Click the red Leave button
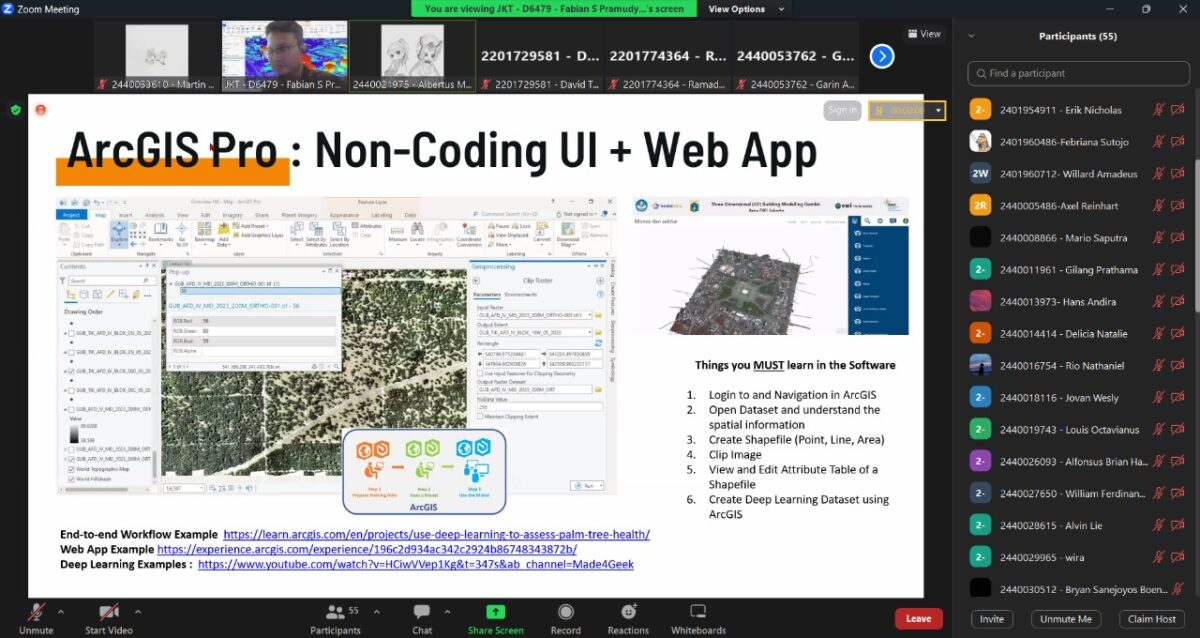This screenshot has height=638, width=1200. tap(919, 619)
